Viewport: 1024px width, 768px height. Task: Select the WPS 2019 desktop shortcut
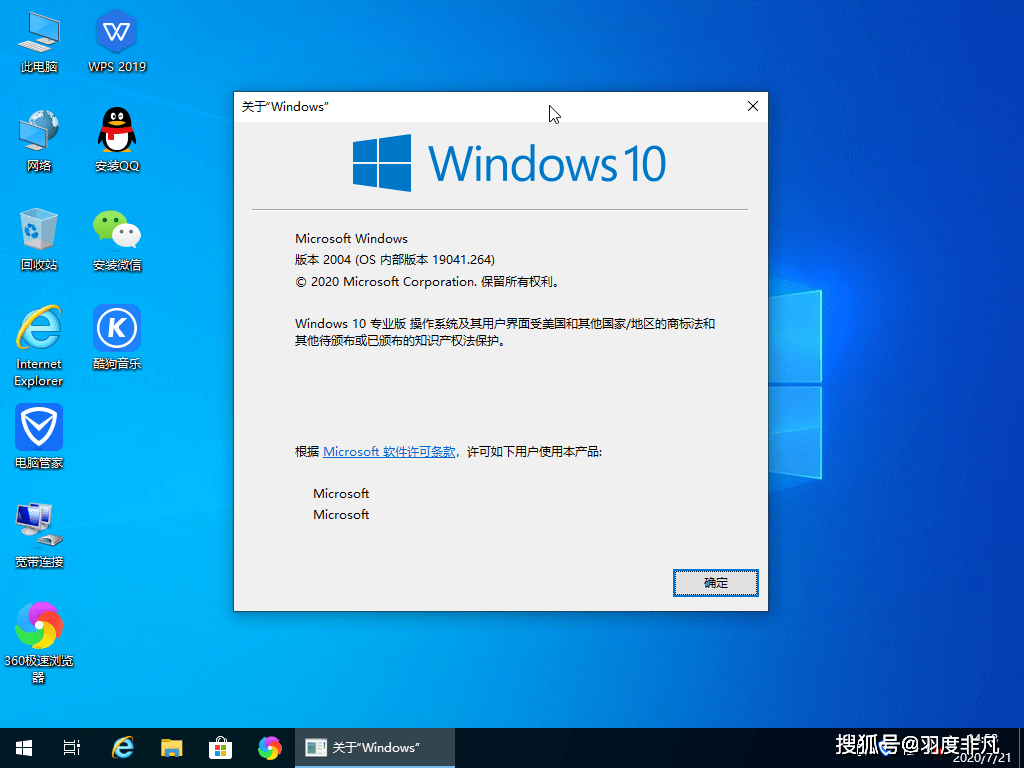click(x=117, y=42)
